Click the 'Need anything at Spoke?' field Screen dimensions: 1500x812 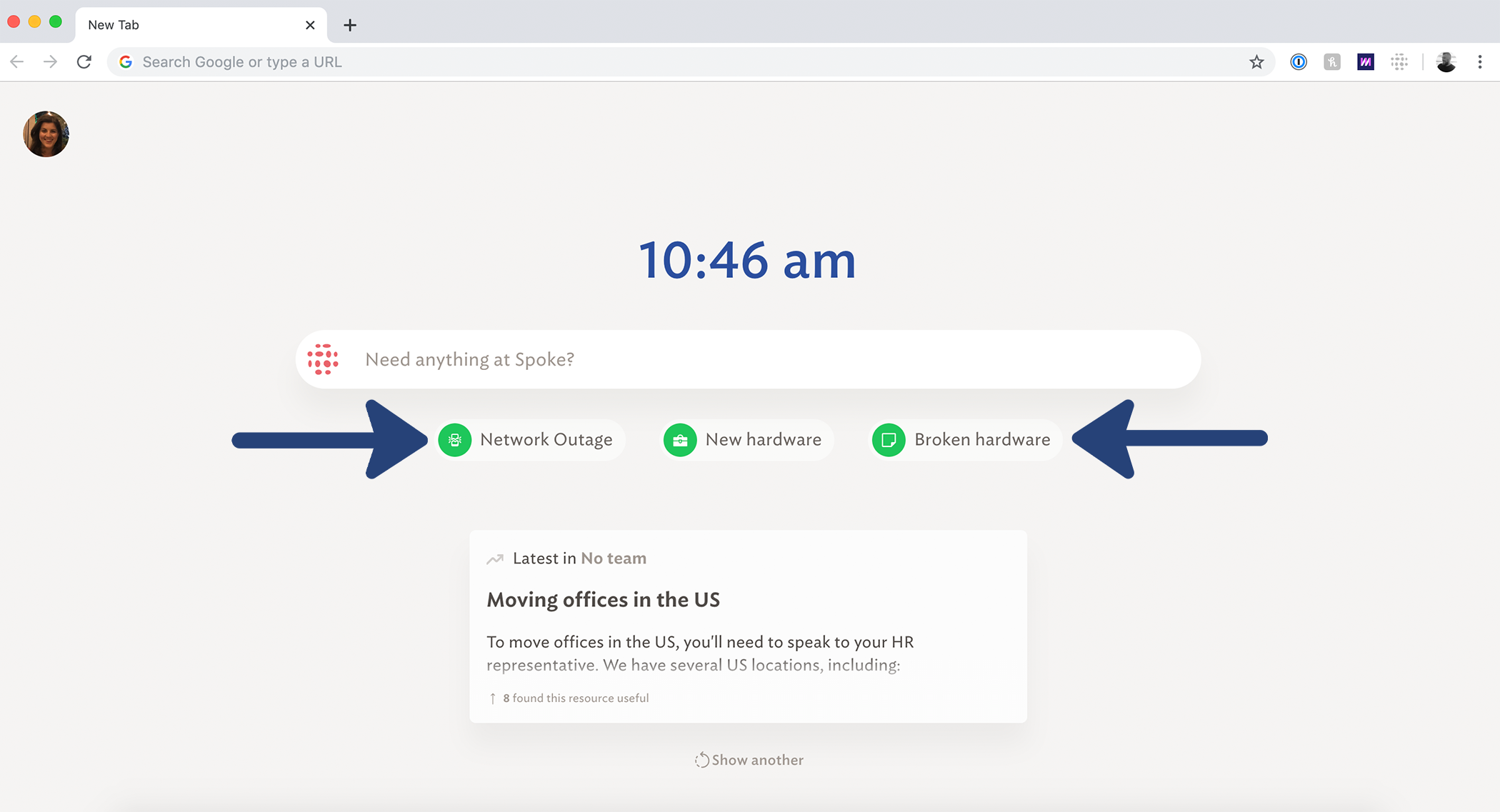[x=748, y=359]
